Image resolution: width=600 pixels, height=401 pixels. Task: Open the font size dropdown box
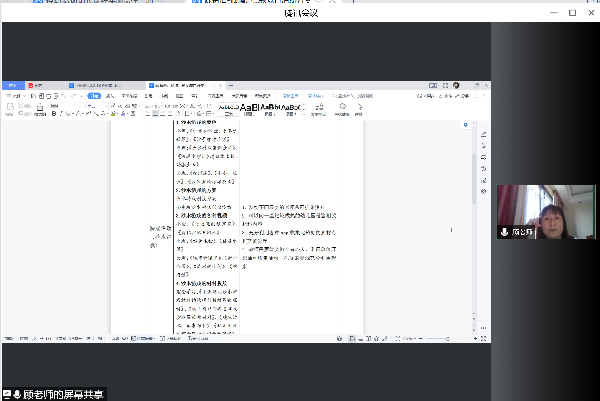96,106
